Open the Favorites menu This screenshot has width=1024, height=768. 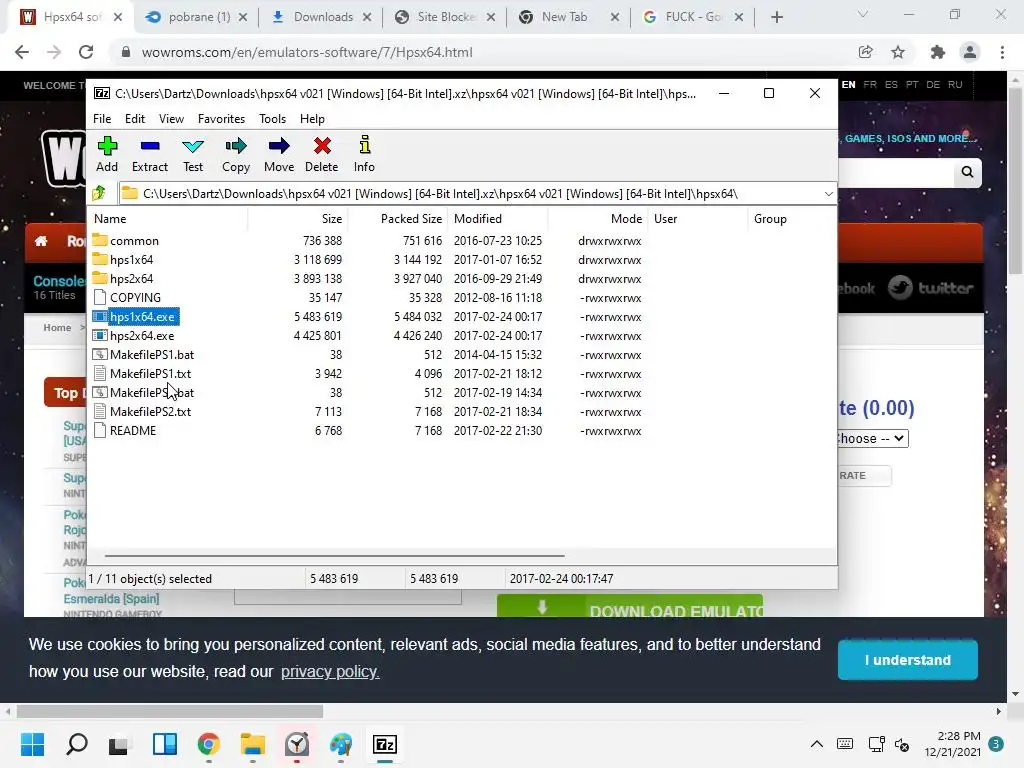point(221,119)
